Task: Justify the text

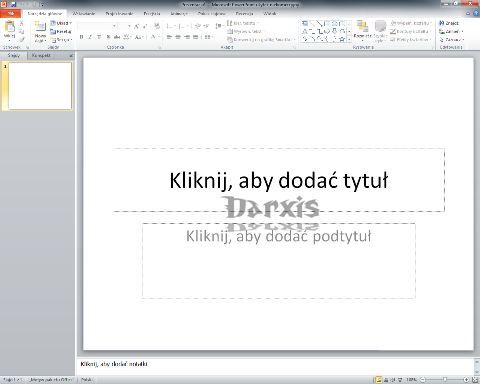Action: pyautogui.click(x=196, y=37)
